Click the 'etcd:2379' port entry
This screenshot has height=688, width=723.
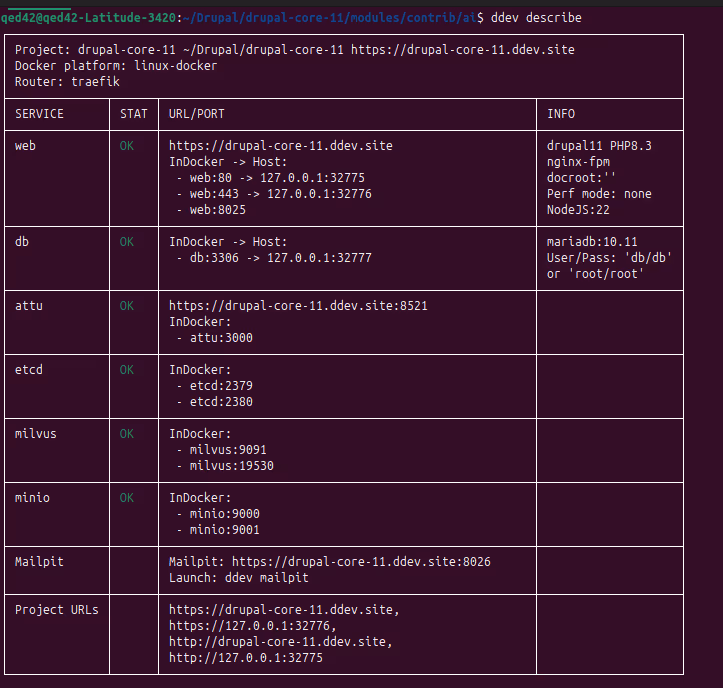point(221,386)
